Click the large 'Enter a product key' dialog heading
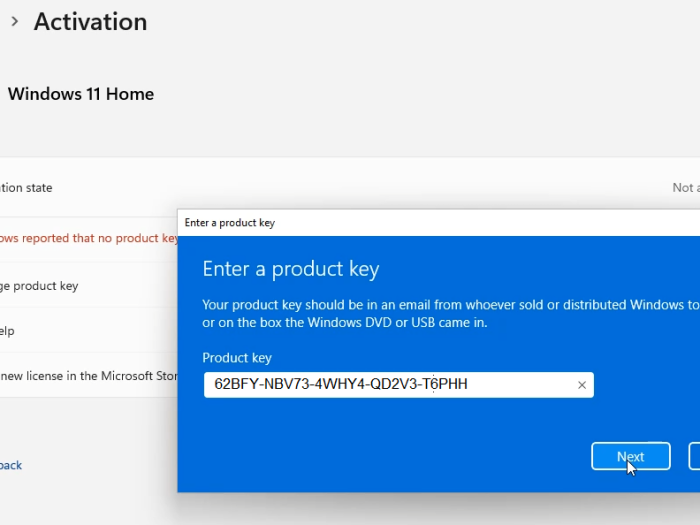 pos(290,270)
